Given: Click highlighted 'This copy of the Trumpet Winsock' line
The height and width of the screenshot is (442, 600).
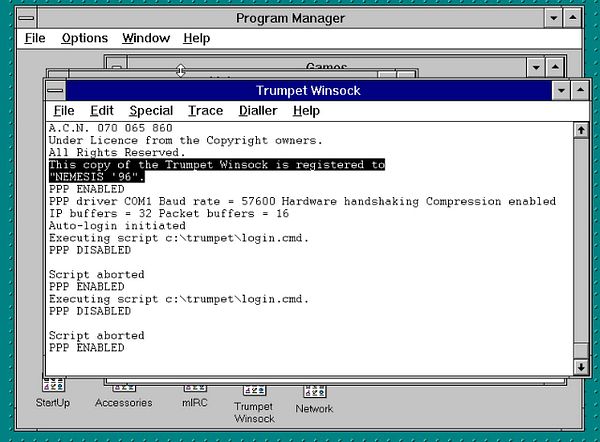Looking at the screenshot, I should pos(217,165).
